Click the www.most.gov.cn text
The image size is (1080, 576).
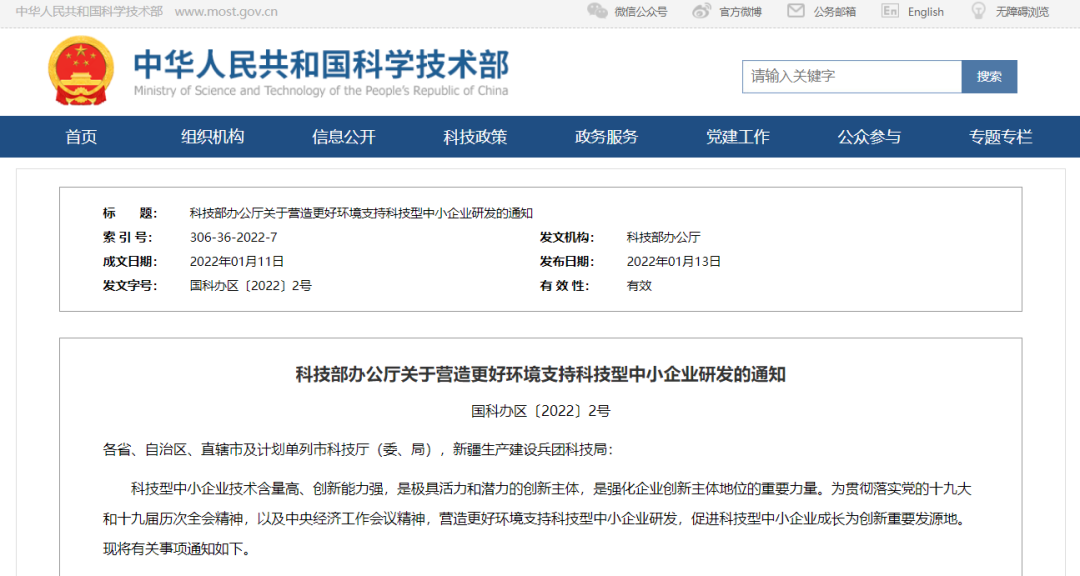point(226,12)
